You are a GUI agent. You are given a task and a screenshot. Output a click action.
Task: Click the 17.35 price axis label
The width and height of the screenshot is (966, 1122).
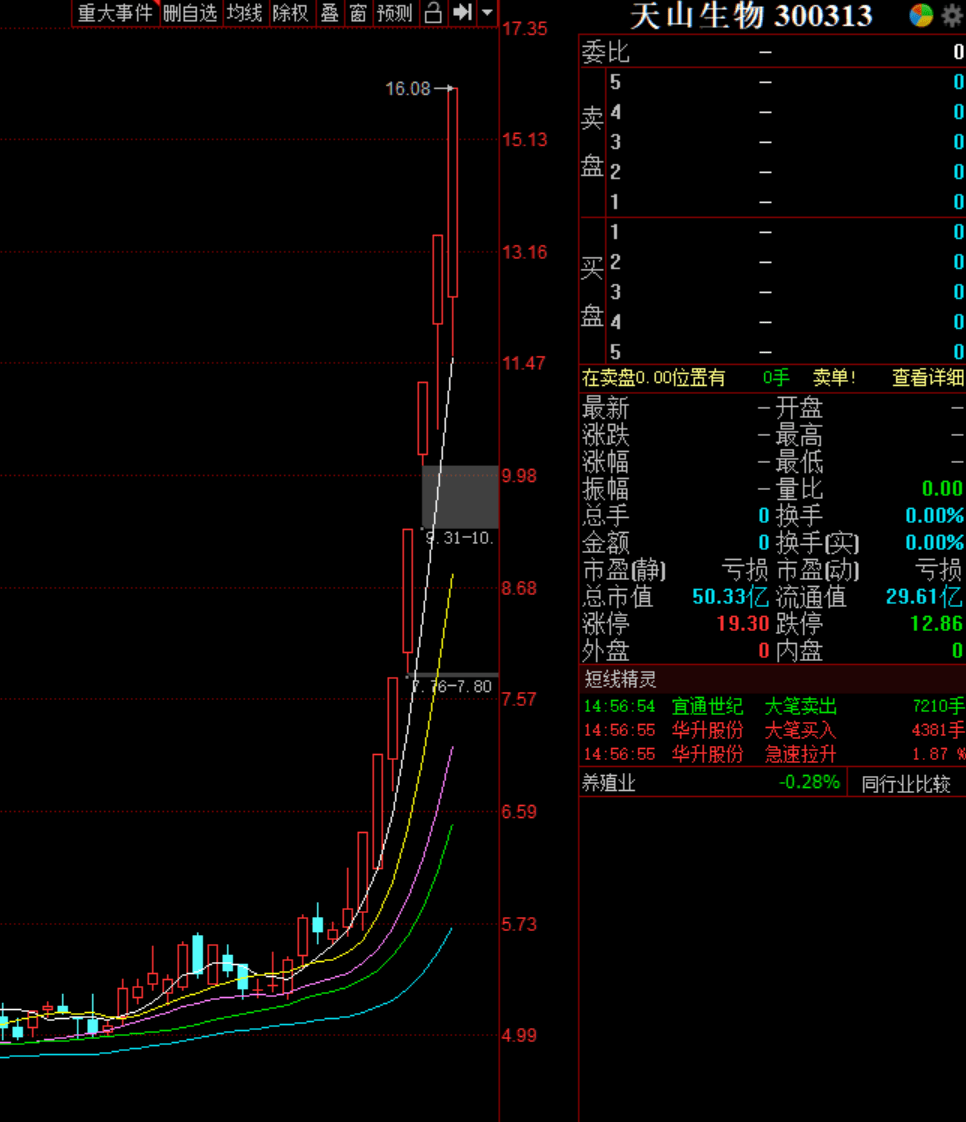(x=525, y=29)
